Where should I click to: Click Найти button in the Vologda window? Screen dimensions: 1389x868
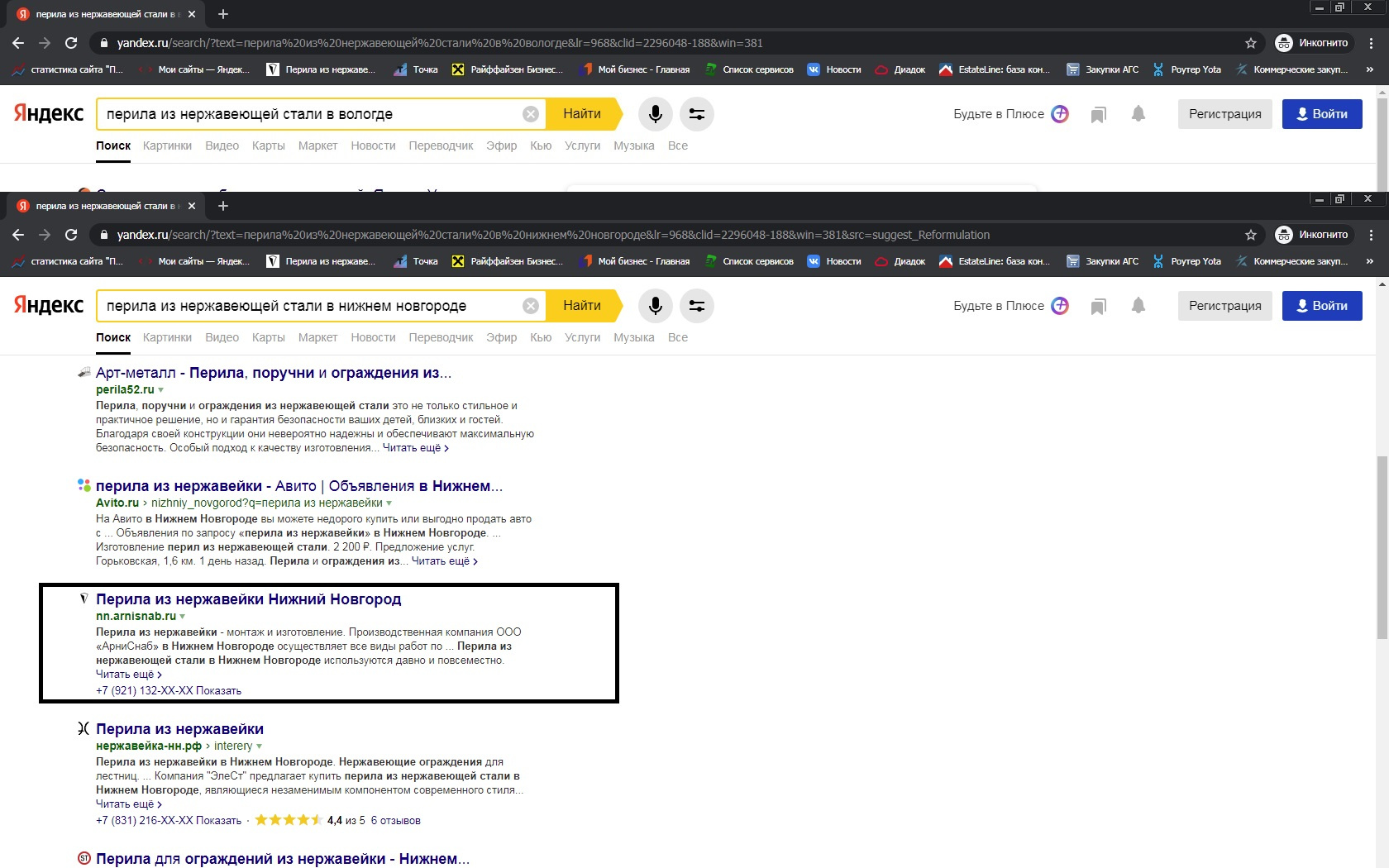582,114
